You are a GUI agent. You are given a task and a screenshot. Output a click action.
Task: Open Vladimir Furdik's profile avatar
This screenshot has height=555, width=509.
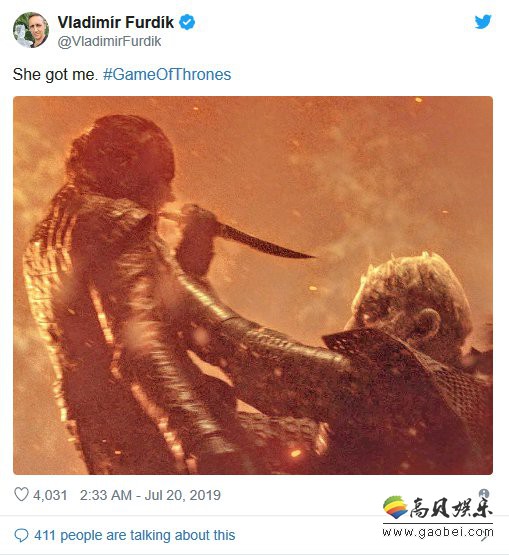(x=31, y=30)
